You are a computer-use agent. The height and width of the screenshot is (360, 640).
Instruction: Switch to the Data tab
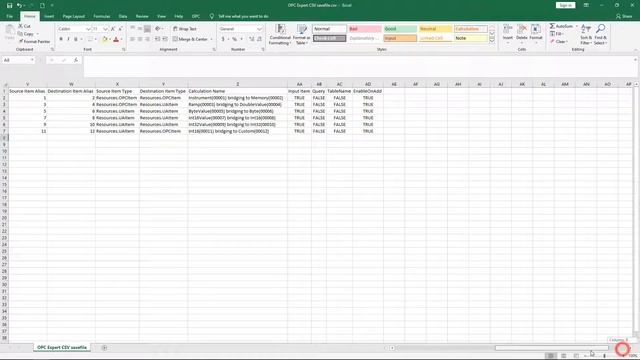123,16
